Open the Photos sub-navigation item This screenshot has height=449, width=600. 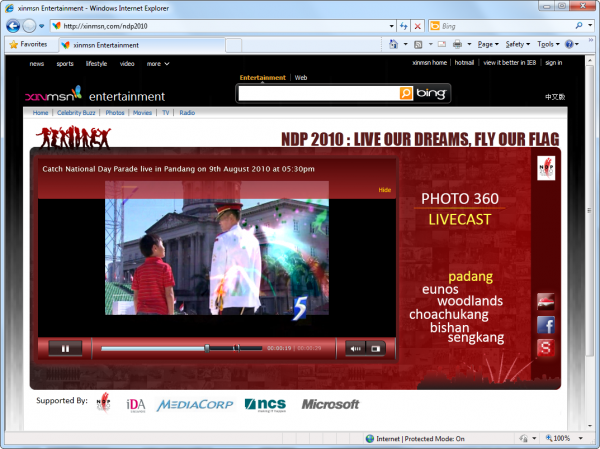pos(115,113)
